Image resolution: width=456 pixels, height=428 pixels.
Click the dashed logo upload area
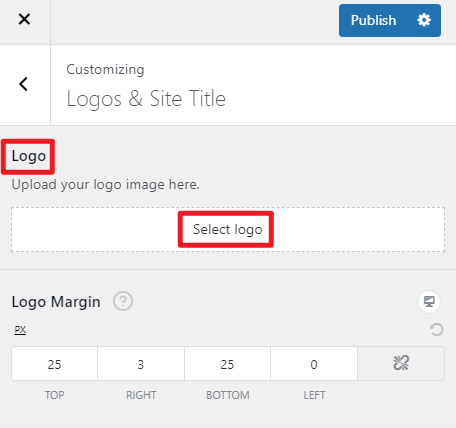pyautogui.click(x=228, y=229)
